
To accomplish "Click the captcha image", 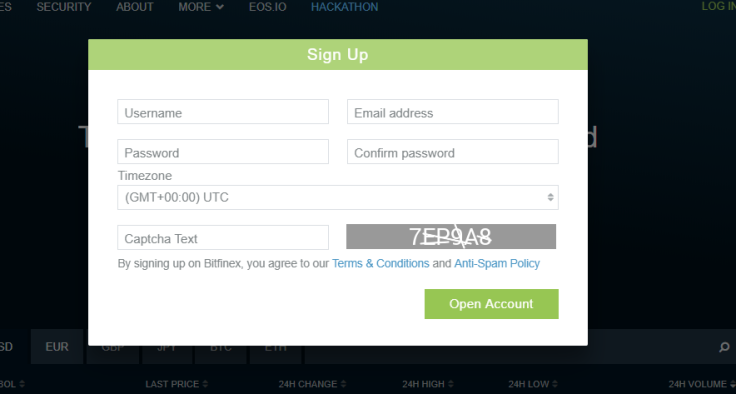I will point(451,236).
